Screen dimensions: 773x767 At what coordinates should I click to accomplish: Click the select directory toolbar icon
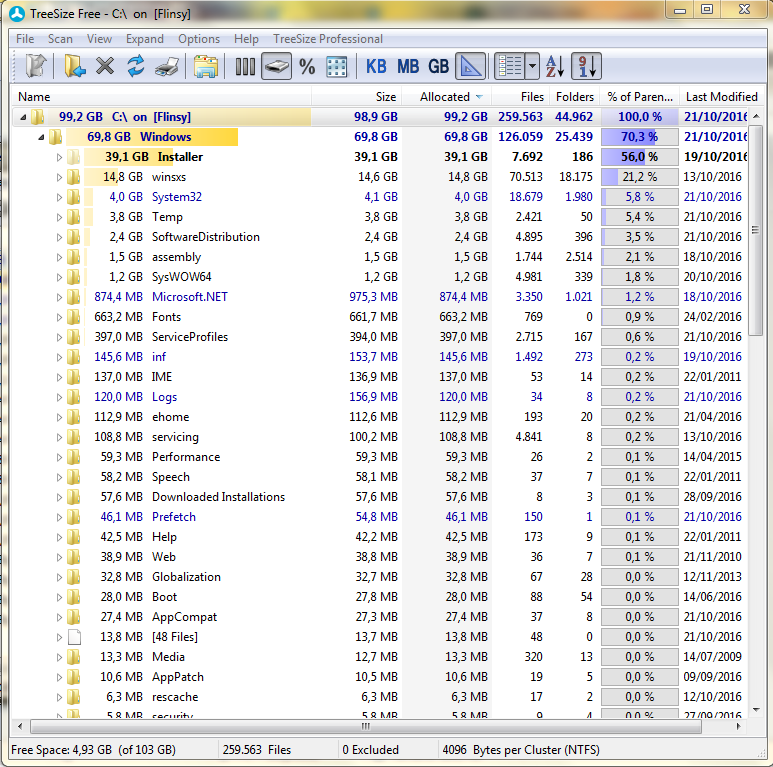36,66
